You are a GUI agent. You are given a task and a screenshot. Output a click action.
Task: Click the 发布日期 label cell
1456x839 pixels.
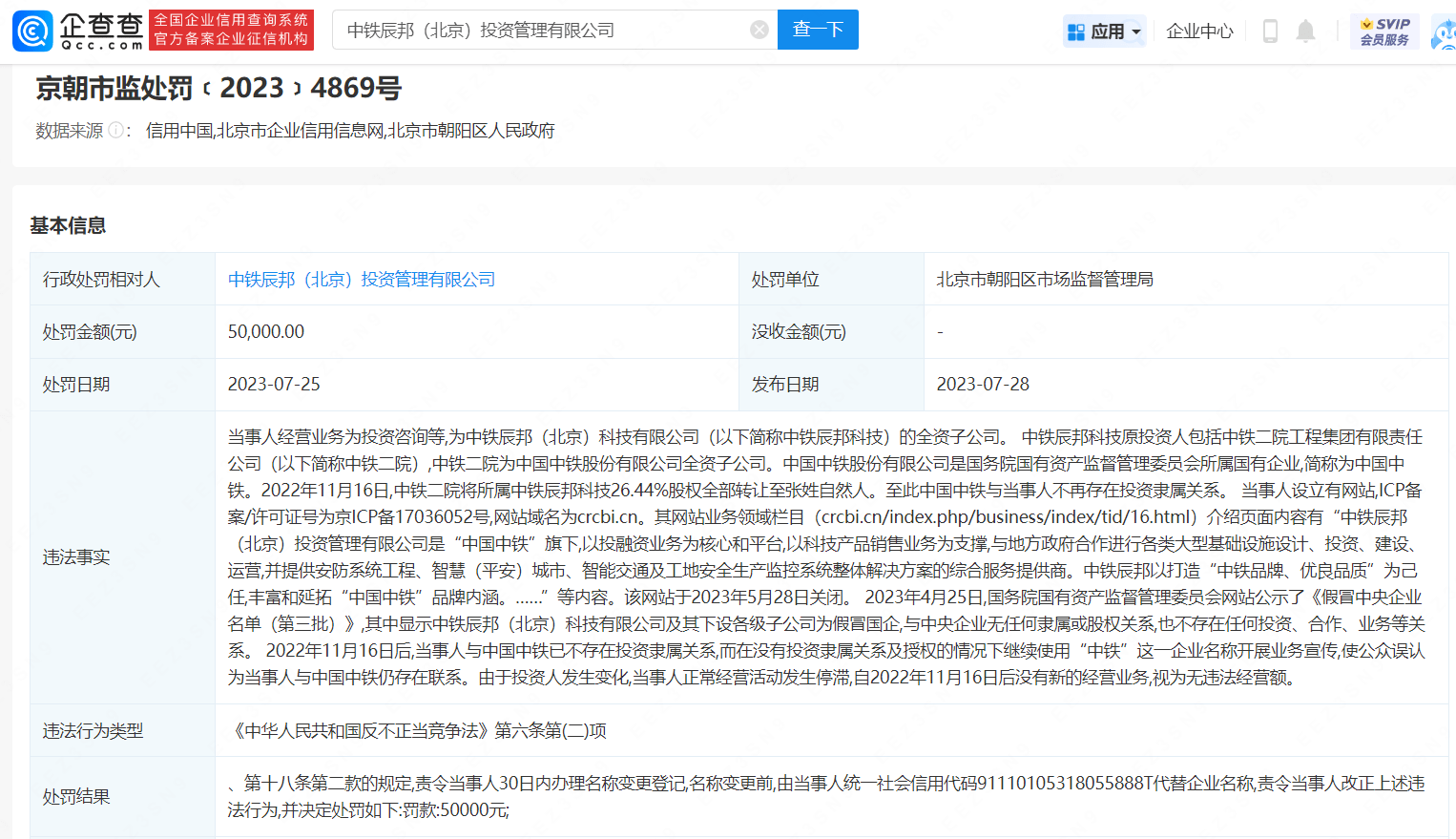pyautogui.click(x=831, y=384)
